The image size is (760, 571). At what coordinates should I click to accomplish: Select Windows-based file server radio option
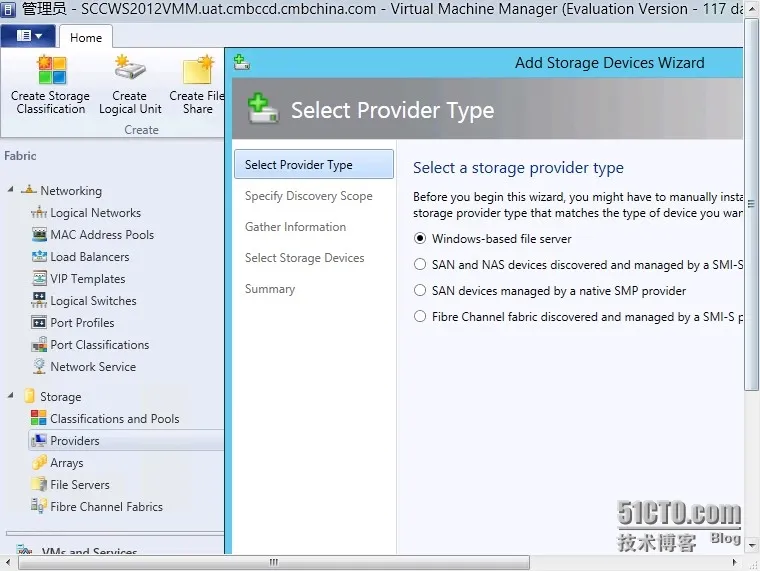(x=420, y=238)
